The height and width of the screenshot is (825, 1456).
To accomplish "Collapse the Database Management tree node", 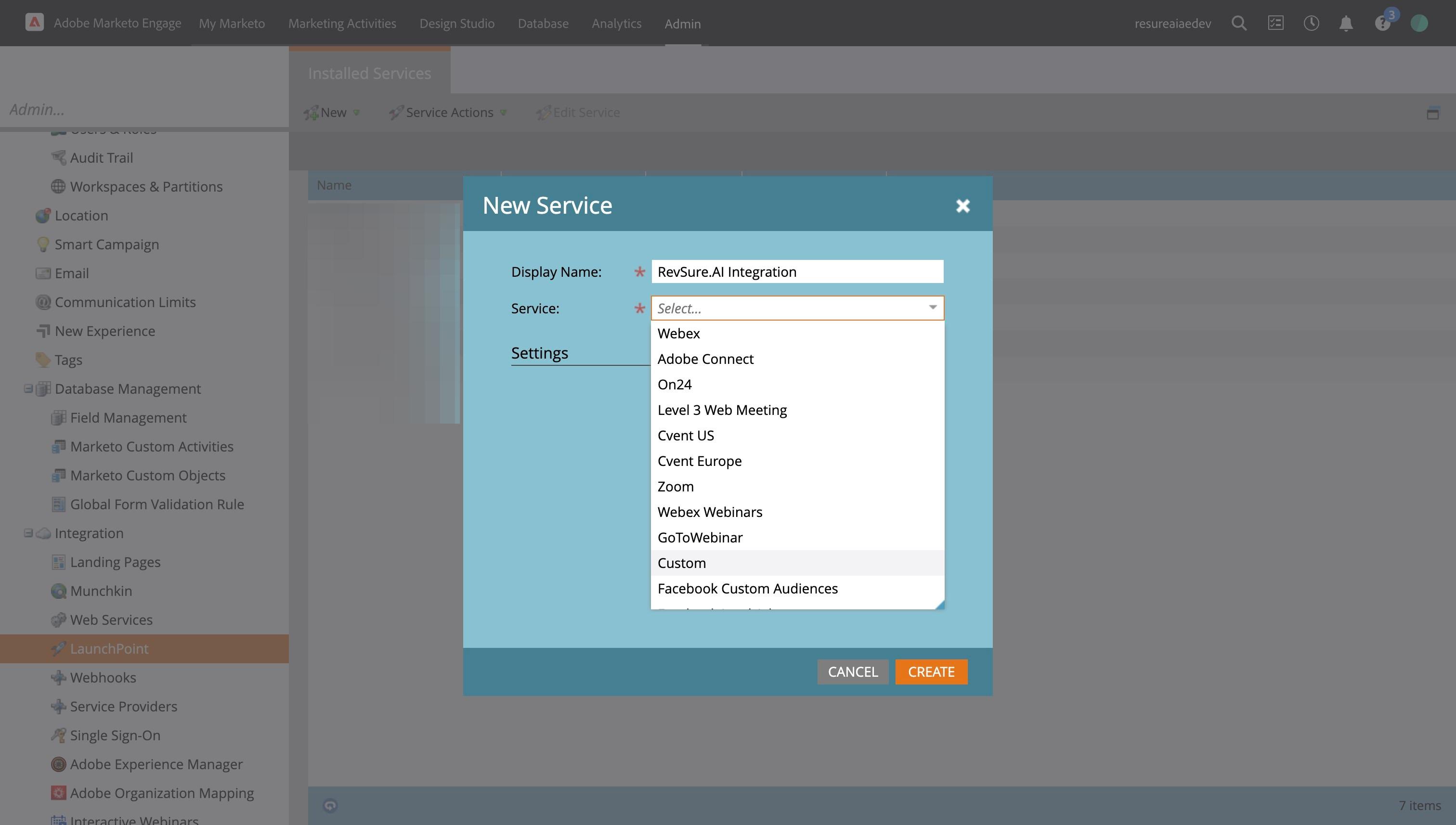I will pyautogui.click(x=28, y=389).
